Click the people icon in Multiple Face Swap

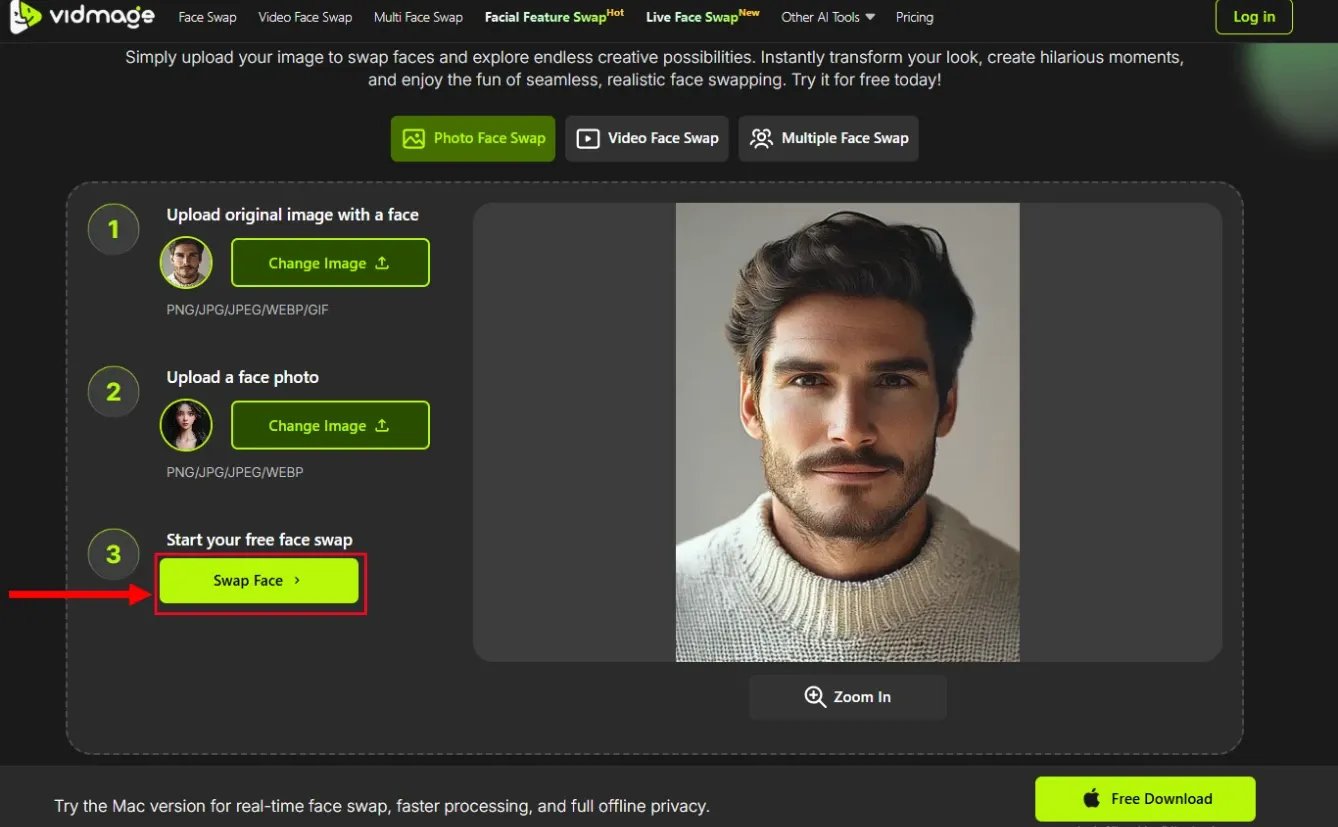click(762, 138)
